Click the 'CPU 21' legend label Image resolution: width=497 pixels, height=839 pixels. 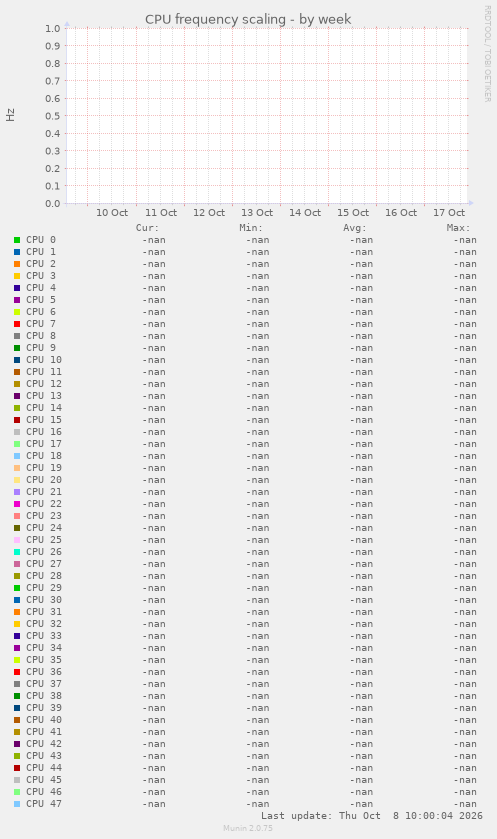(x=44, y=492)
